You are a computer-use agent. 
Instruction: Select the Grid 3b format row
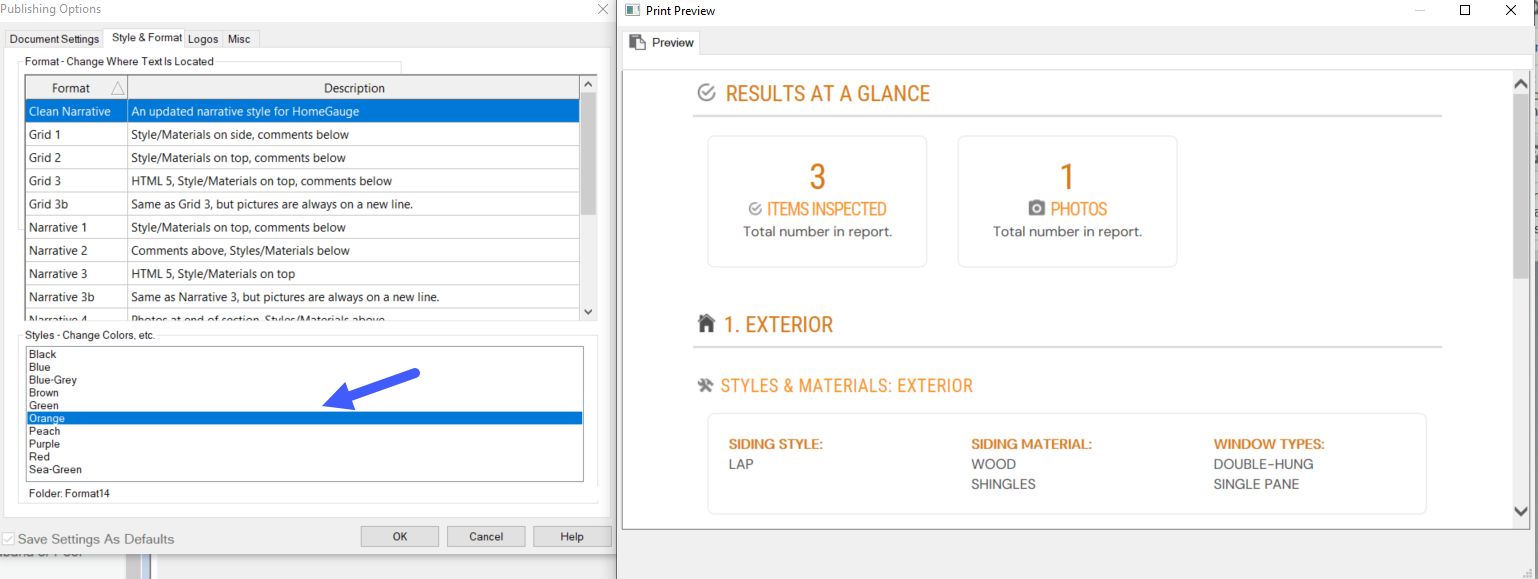pos(48,204)
